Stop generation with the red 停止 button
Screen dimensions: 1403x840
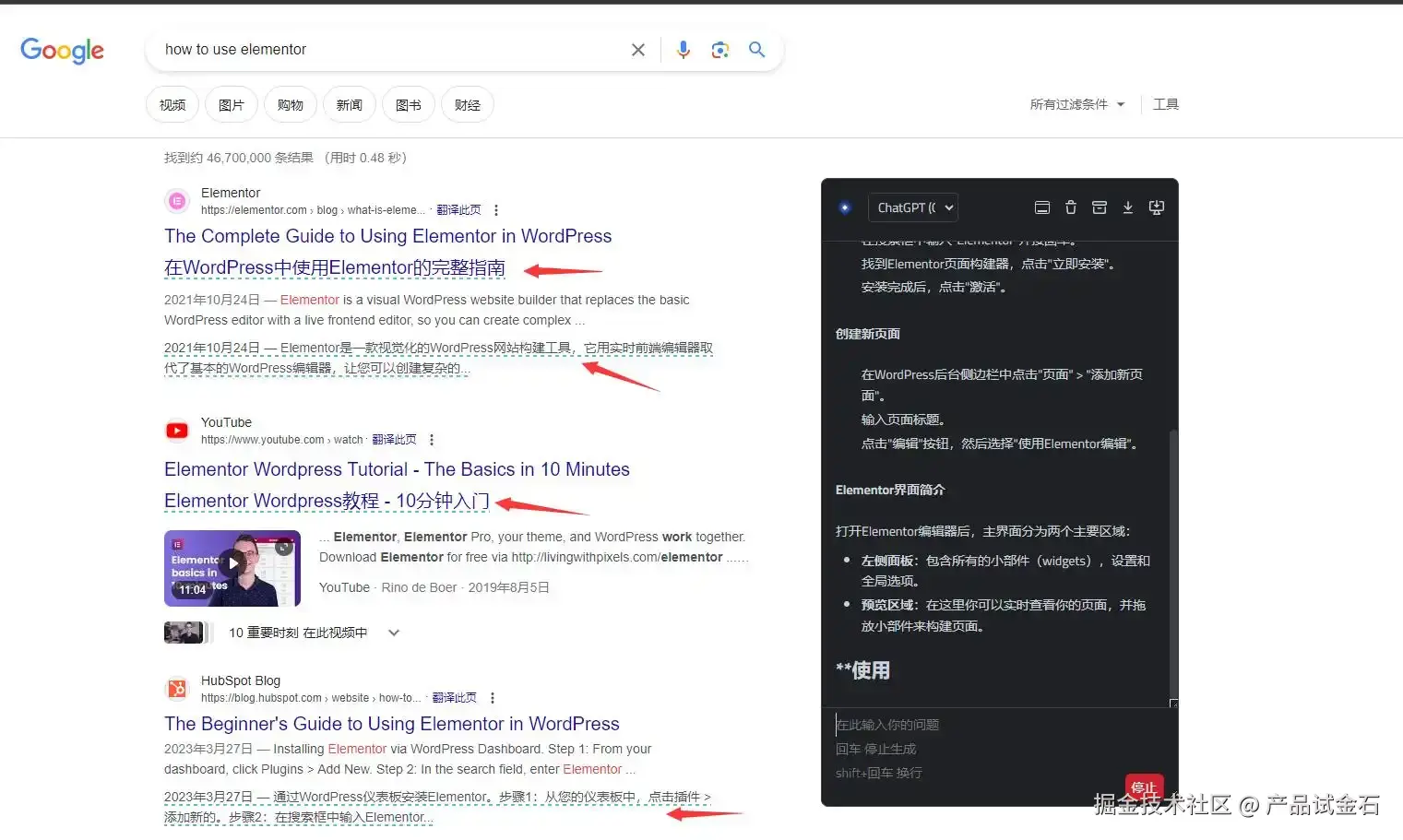coord(1144,787)
